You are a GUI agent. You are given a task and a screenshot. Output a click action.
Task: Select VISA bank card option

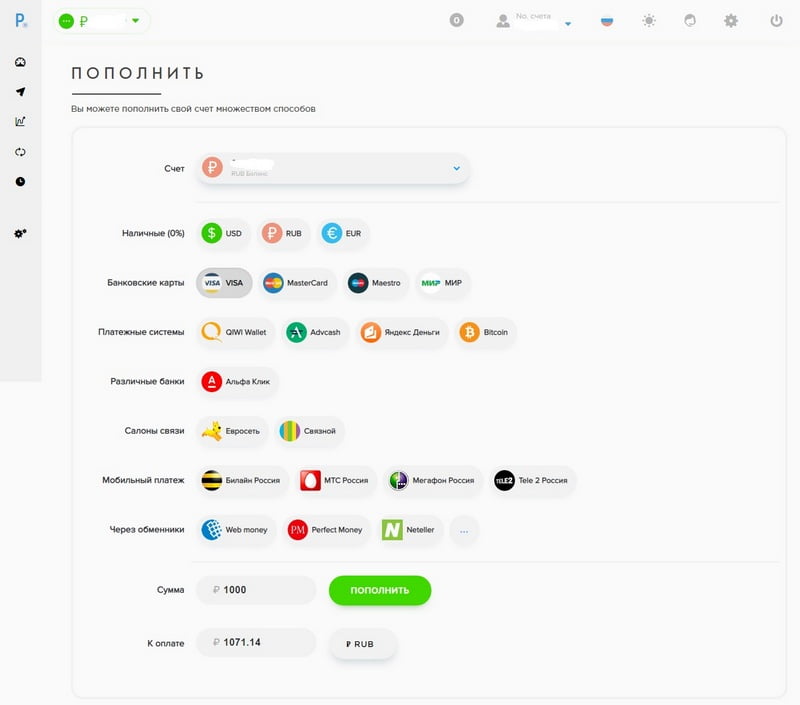[x=224, y=283]
